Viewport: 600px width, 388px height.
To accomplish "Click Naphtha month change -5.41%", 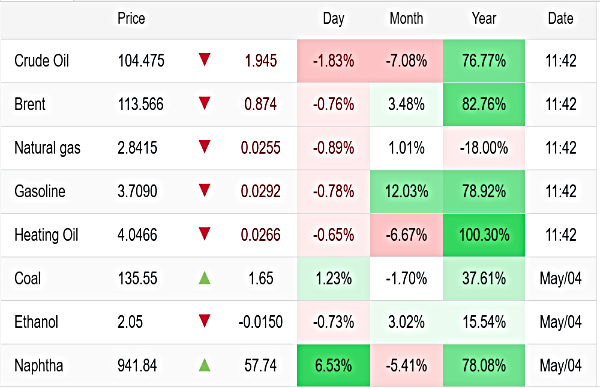I will pyautogui.click(x=406, y=365).
